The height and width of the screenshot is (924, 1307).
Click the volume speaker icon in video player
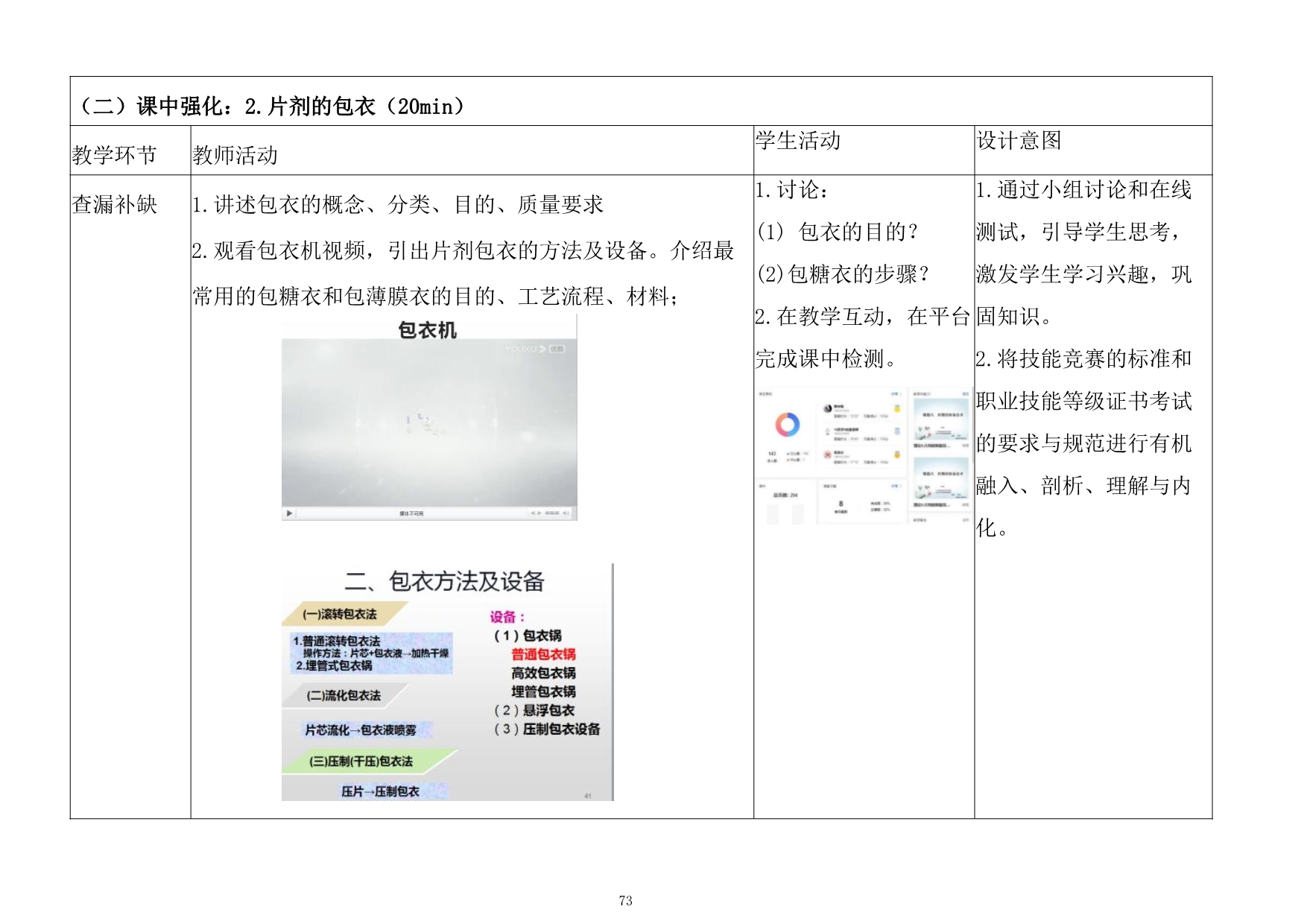pyautogui.click(x=566, y=513)
